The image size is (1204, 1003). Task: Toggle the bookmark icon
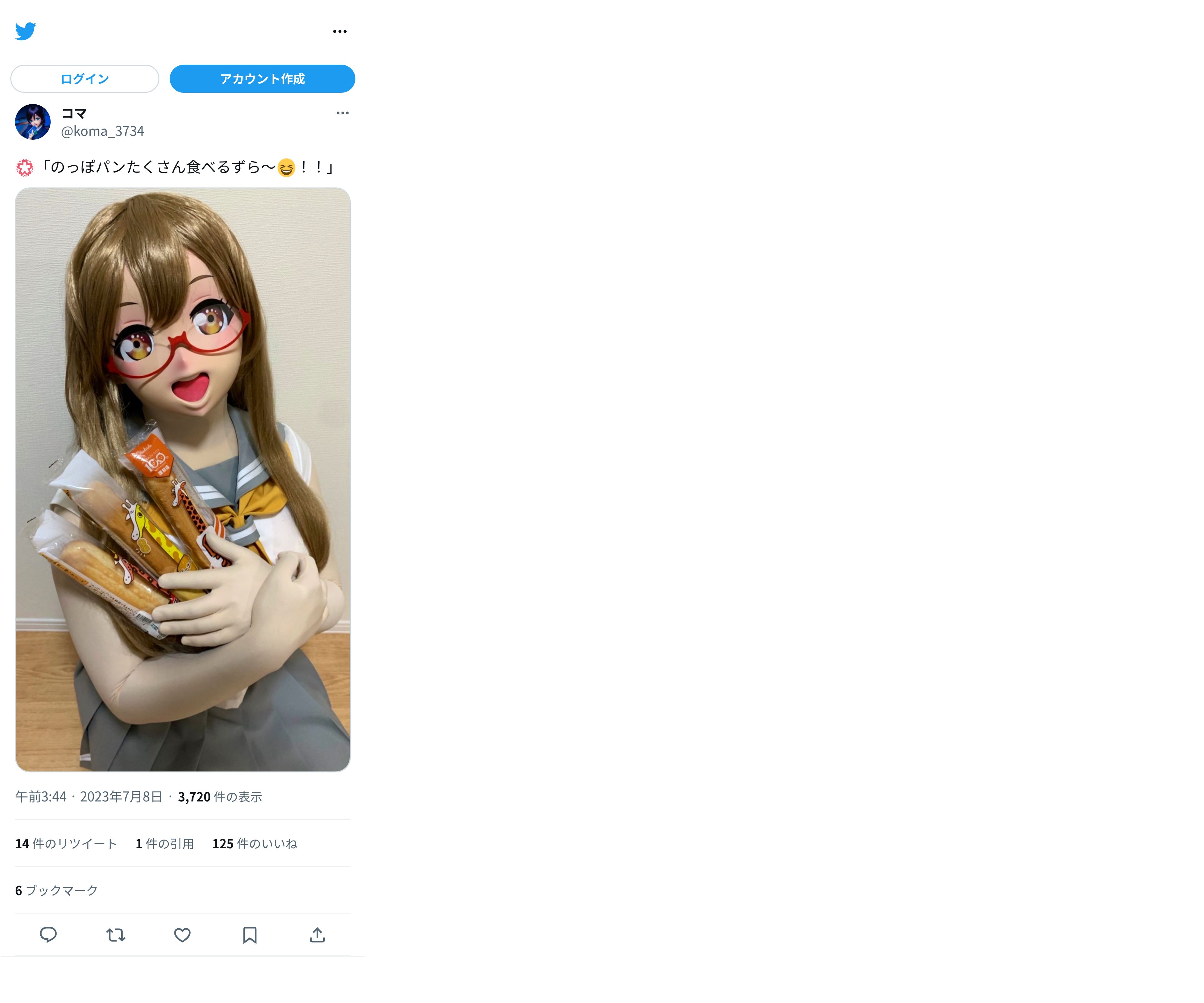[249, 935]
